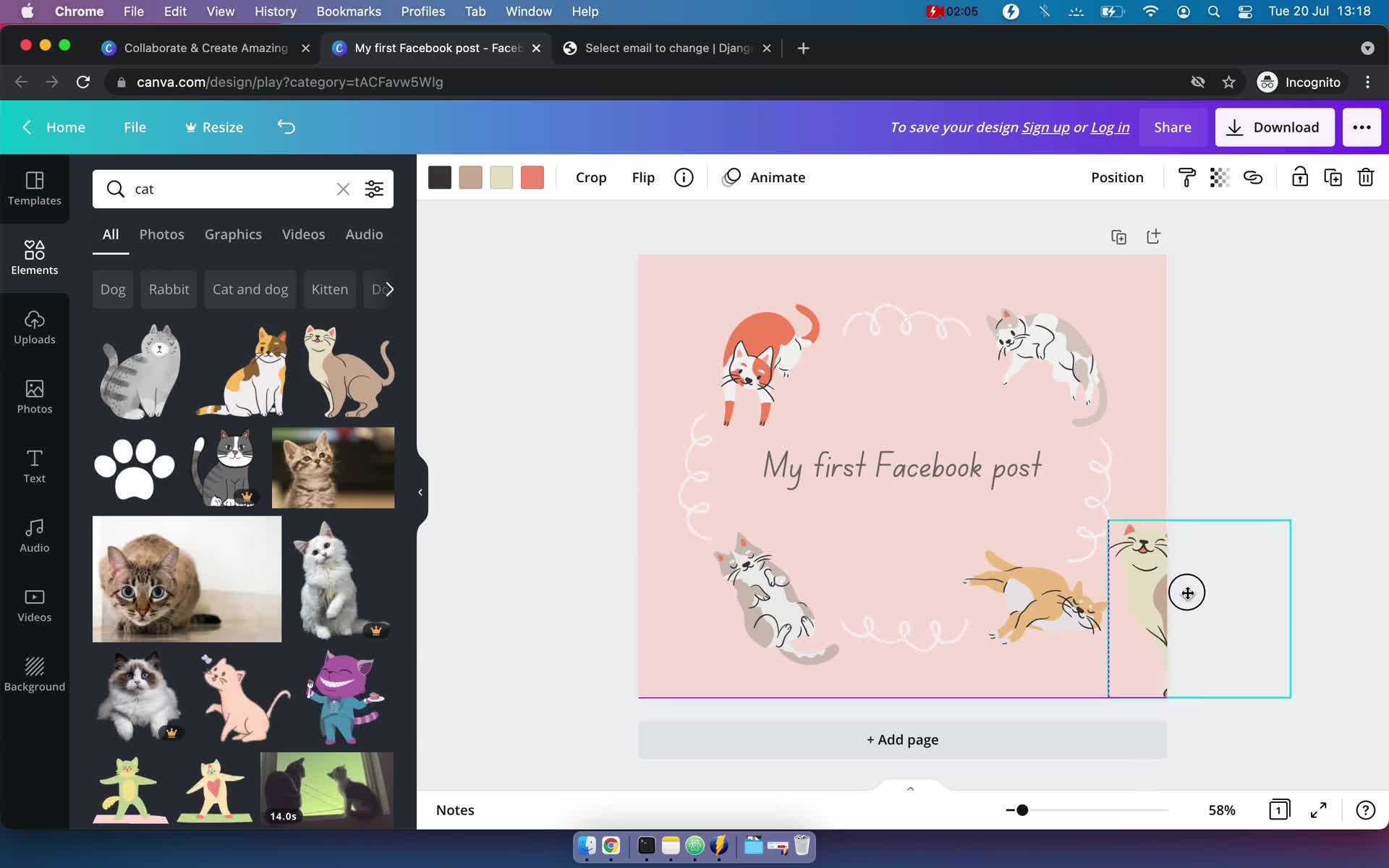Lock the selected element
Screen dimensions: 1389x868
1300,177
